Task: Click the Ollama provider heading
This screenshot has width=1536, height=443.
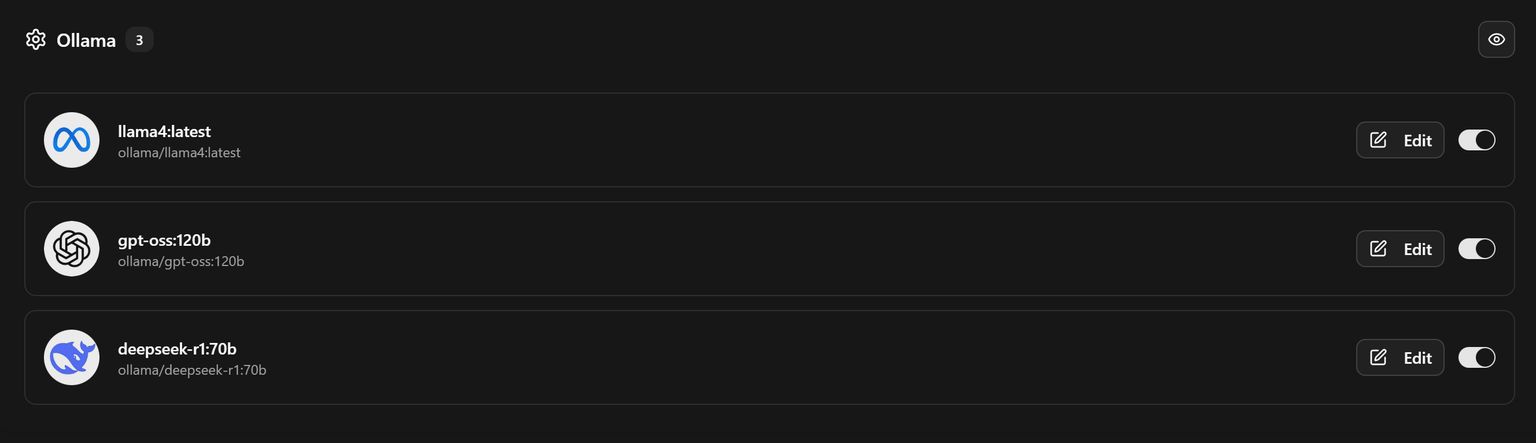Action: [86, 41]
